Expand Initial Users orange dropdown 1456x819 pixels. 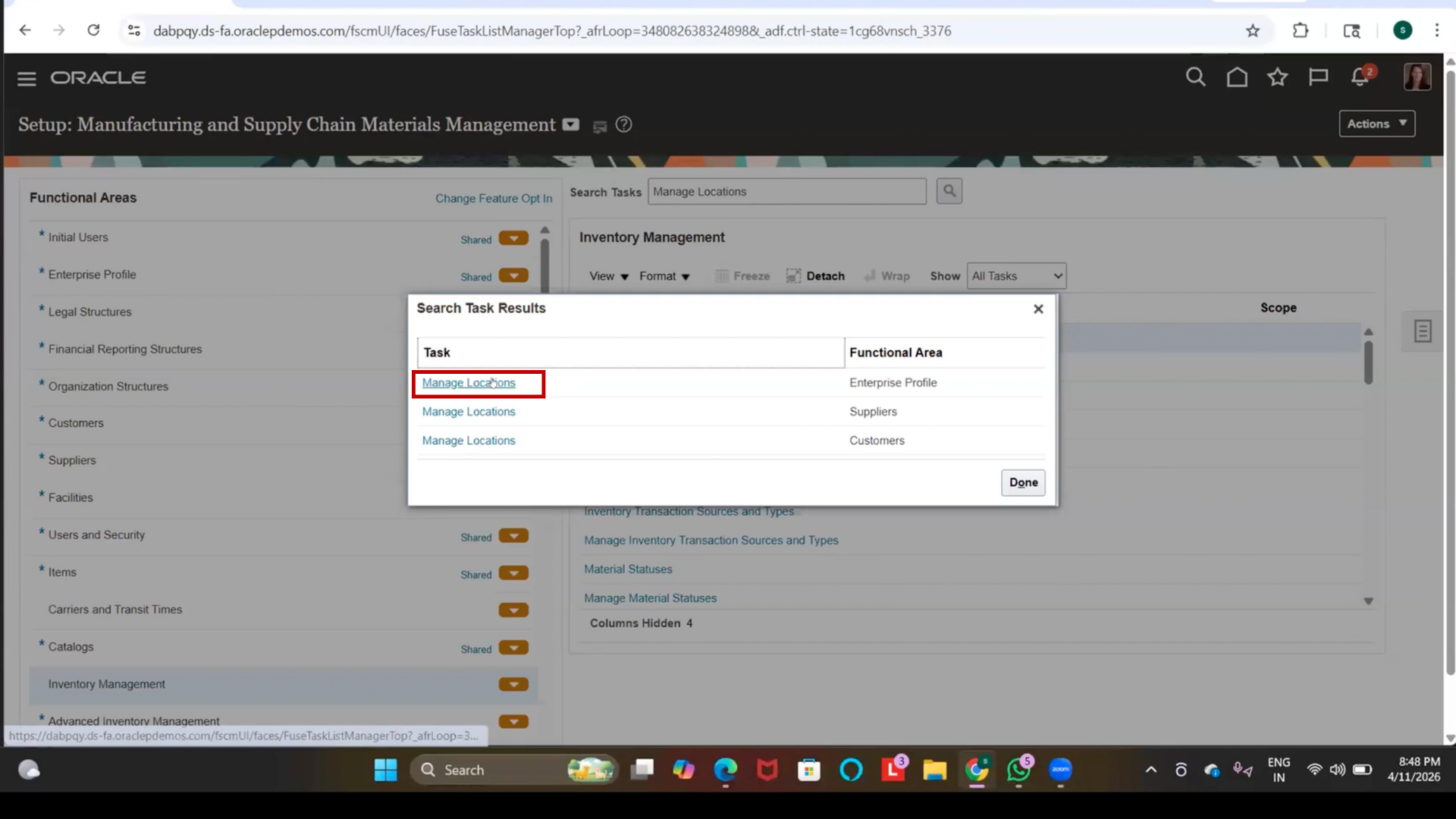click(x=513, y=238)
